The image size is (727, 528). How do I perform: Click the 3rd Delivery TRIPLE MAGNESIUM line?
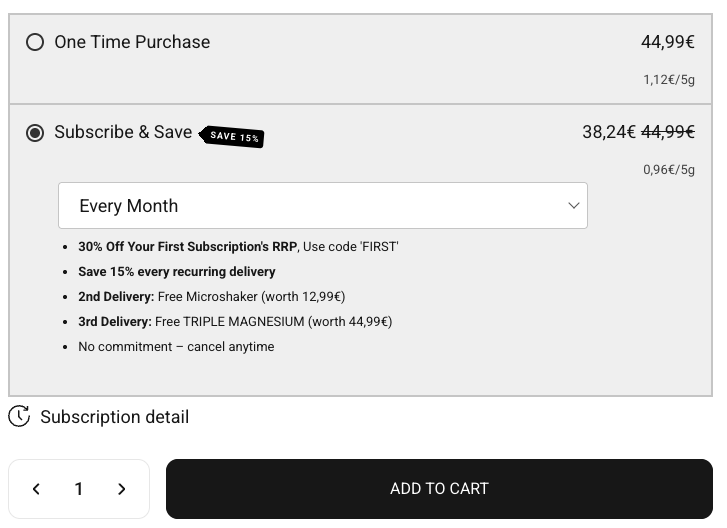[x=235, y=321]
